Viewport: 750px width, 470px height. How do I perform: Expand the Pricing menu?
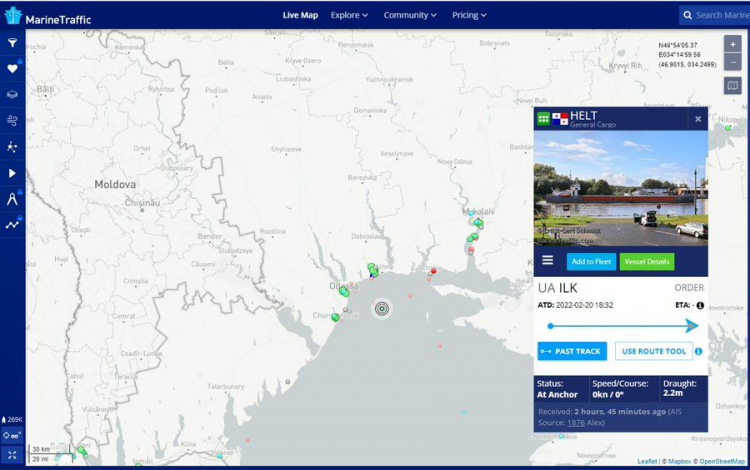[469, 15]
